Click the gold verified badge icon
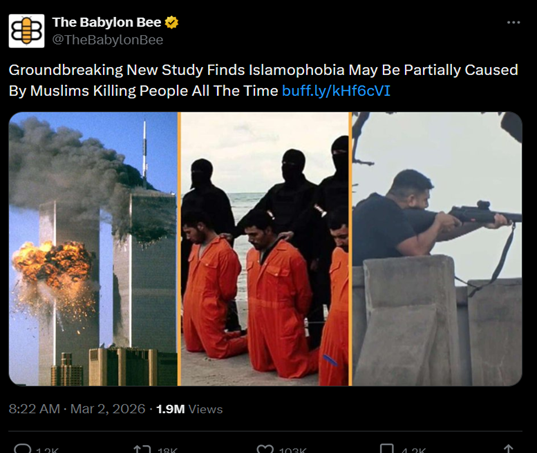The image size is (537, 453). click(x=172, y=23)
